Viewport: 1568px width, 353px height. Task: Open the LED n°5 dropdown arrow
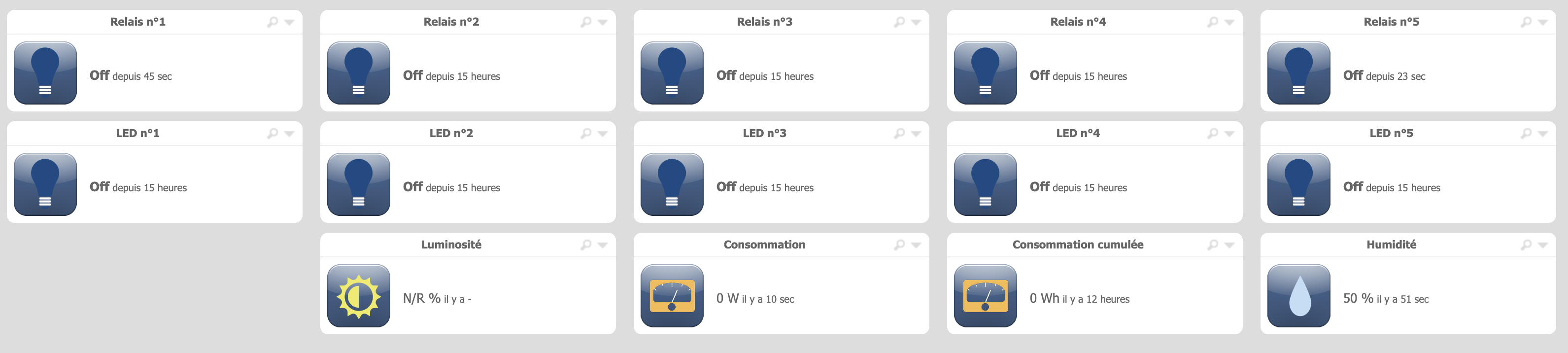[x=1543, y=134]
